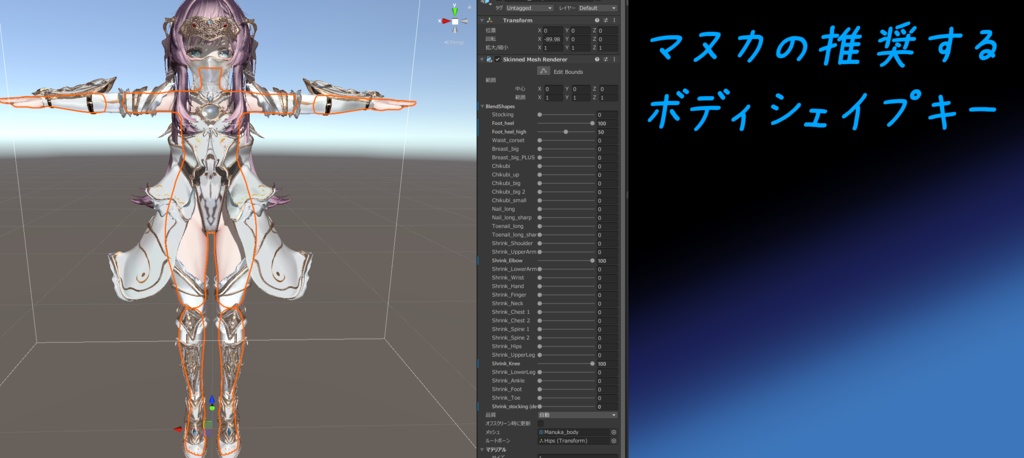Screen dimensions: 1024x458
Task: Click the Waist_corset blendshape slider
Action: [x=566, y=140]
